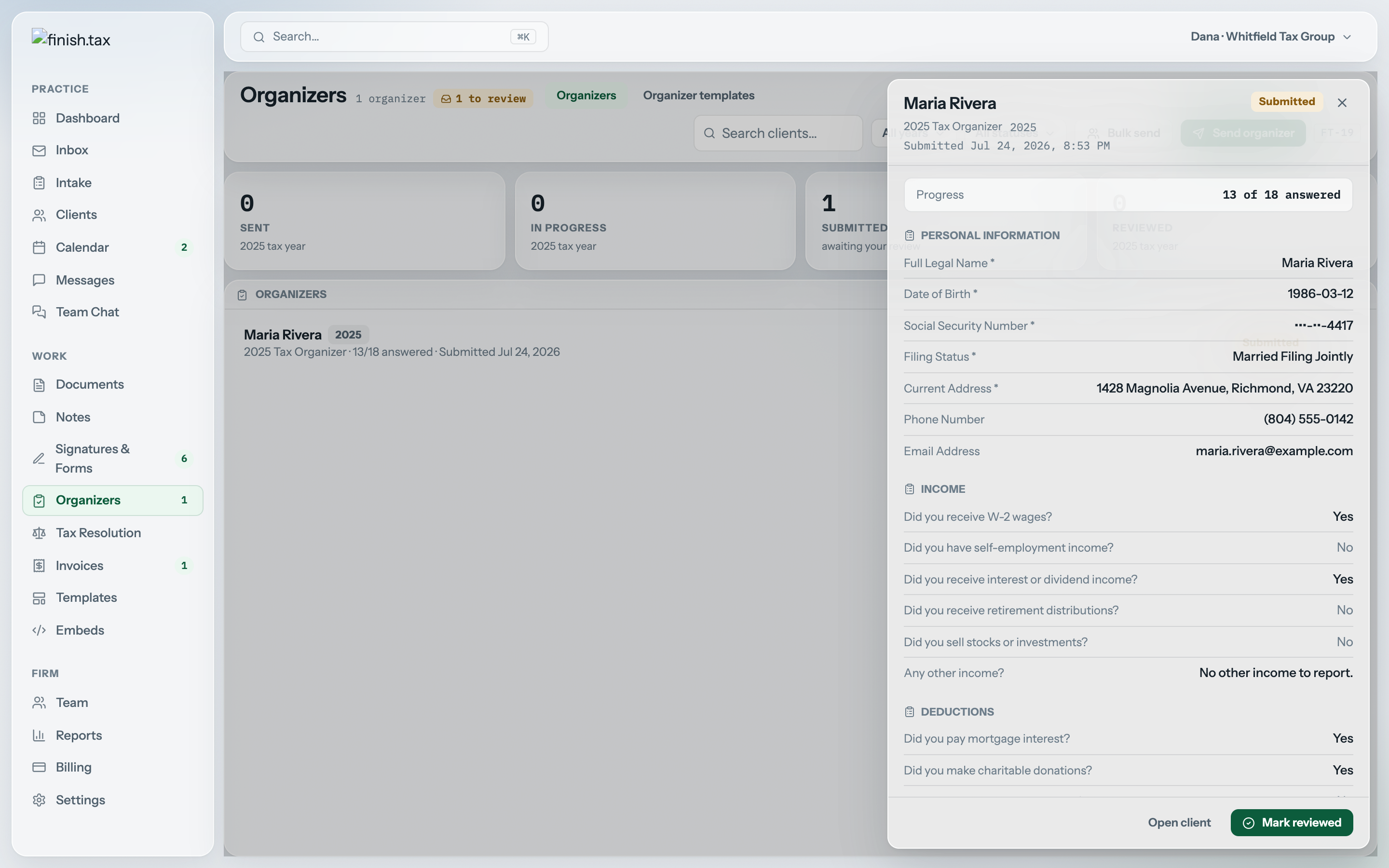Click the 2025 year tag beside Maria Rivera row
Viewport: 1389px width, 868px height.
point(348,335)
